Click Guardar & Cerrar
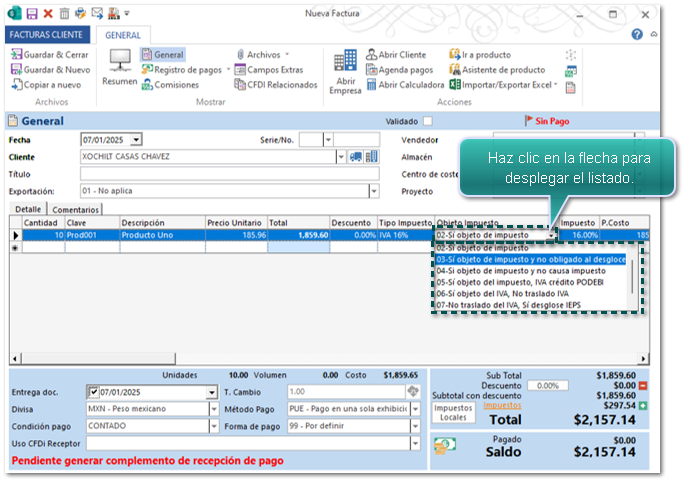 (x=49, y=55)
